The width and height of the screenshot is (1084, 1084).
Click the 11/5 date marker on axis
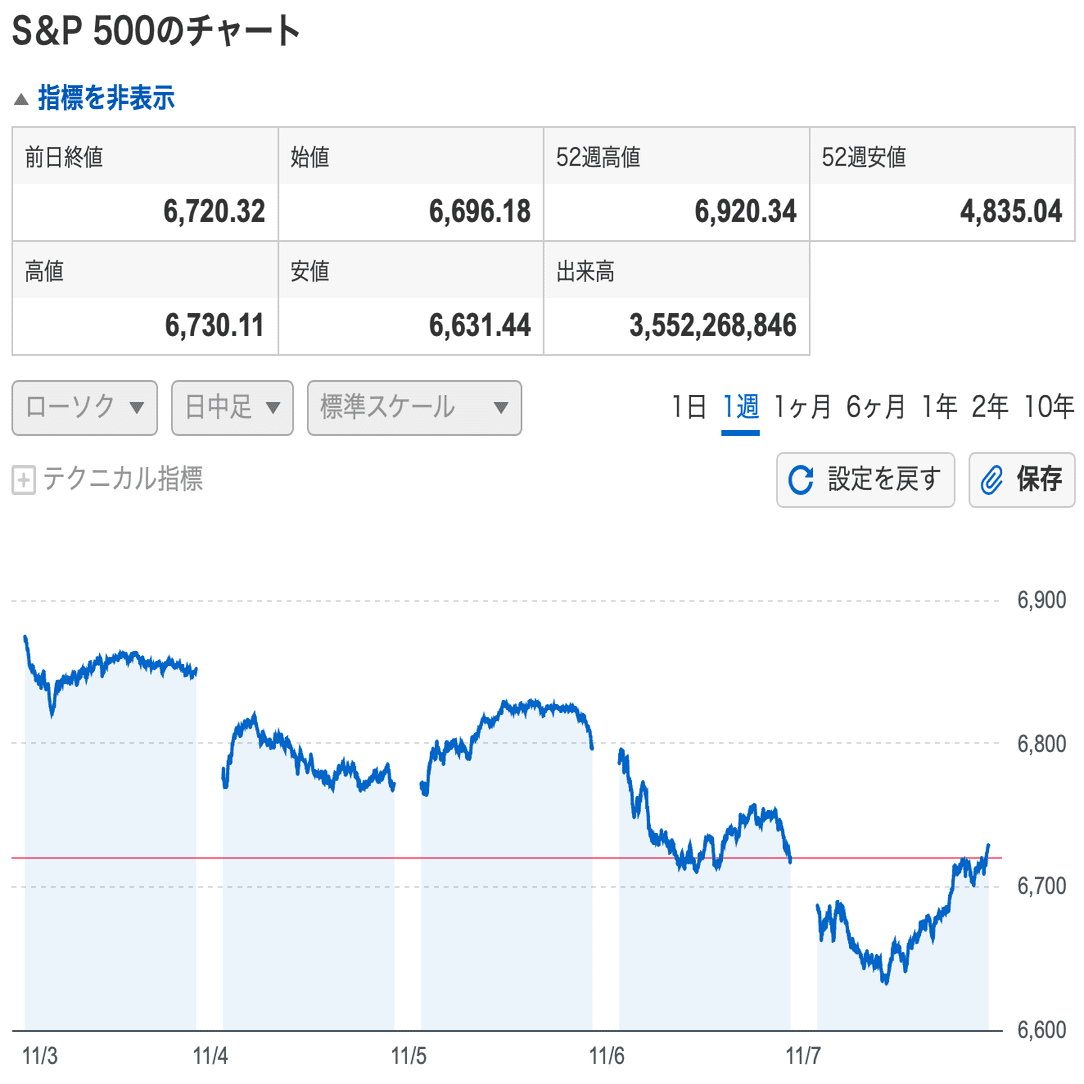[x=408, y=1055]
